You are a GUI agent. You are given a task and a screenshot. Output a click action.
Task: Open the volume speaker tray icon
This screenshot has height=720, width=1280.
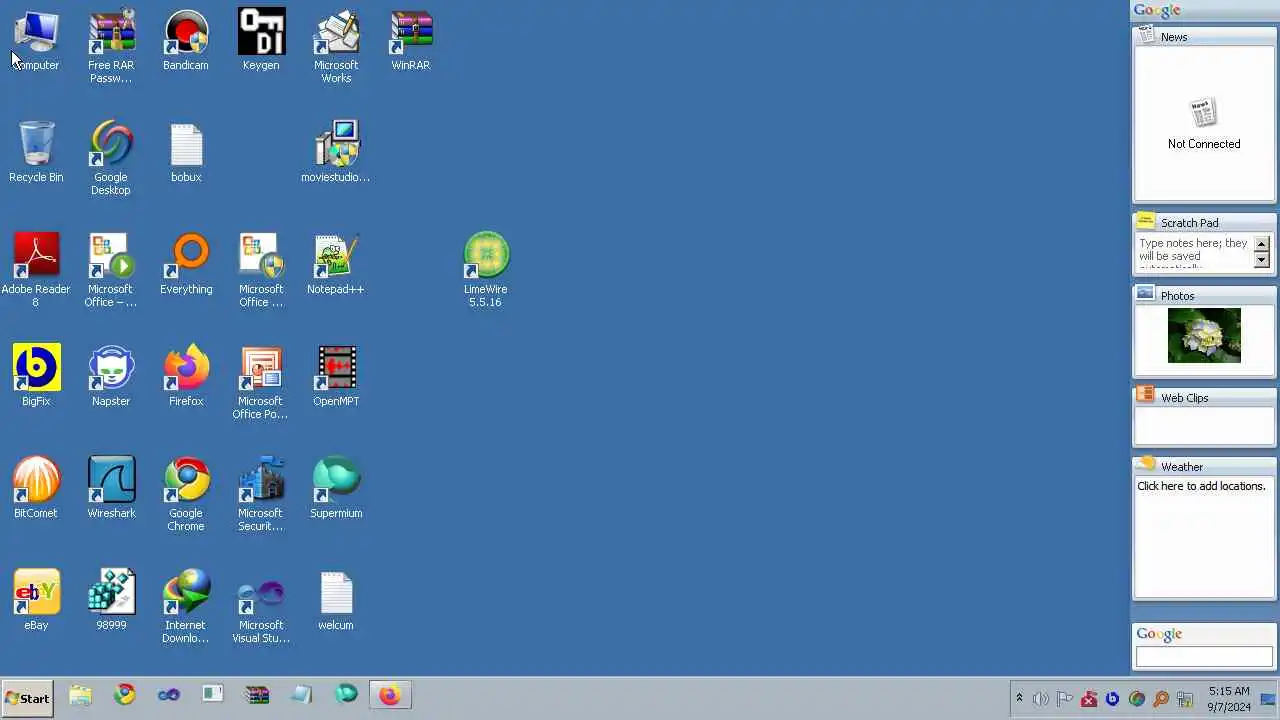coord(1041,699)
